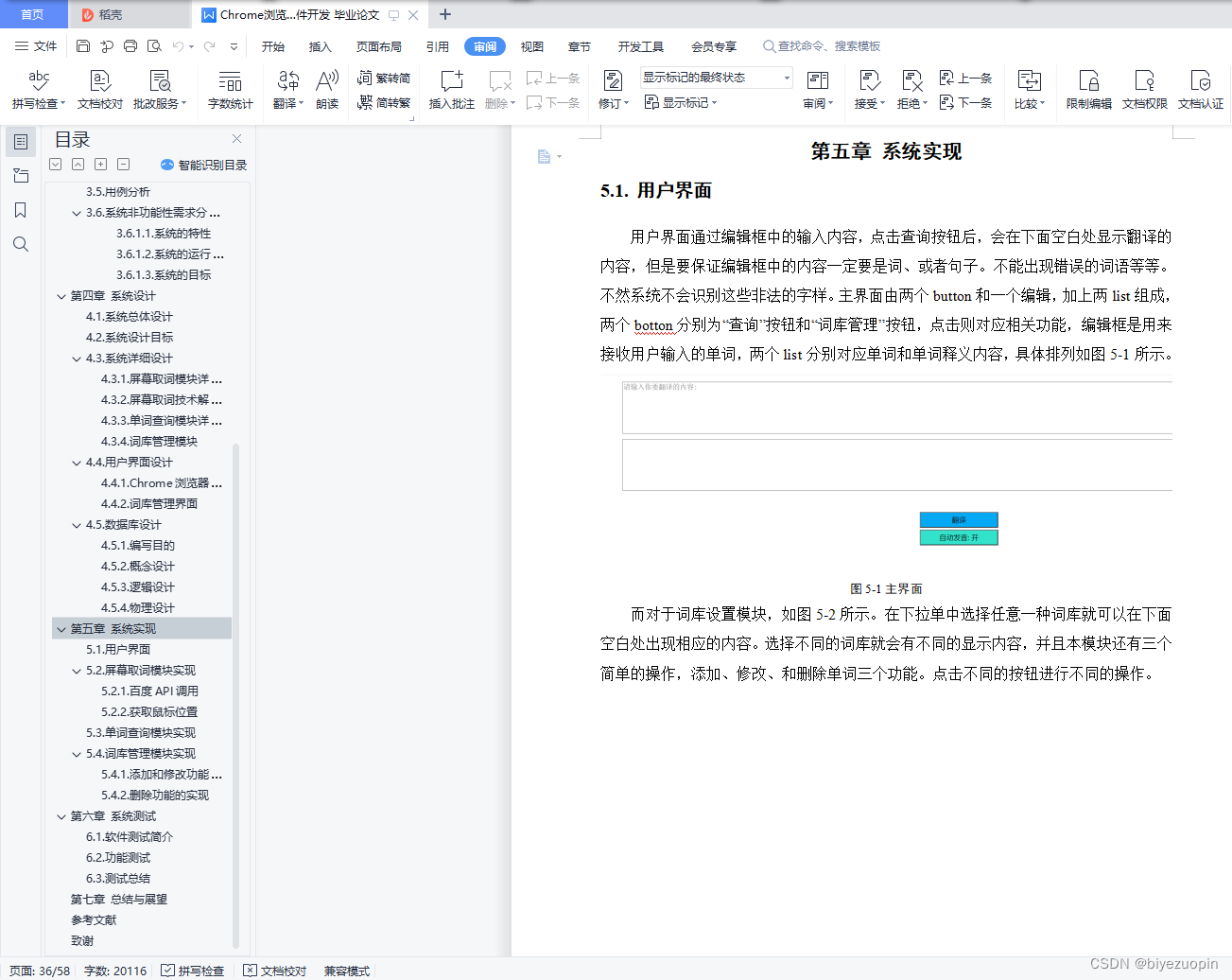
Task: Open the search sidebar icon
Action: [21, 244]
